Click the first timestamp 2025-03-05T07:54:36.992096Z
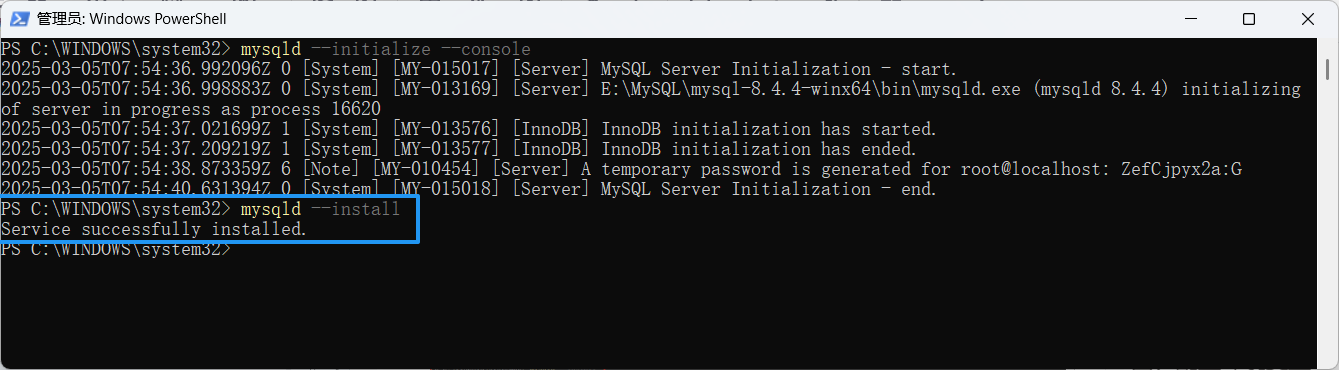This screenshot has width=1339, height=370. [x=136, y=70]
